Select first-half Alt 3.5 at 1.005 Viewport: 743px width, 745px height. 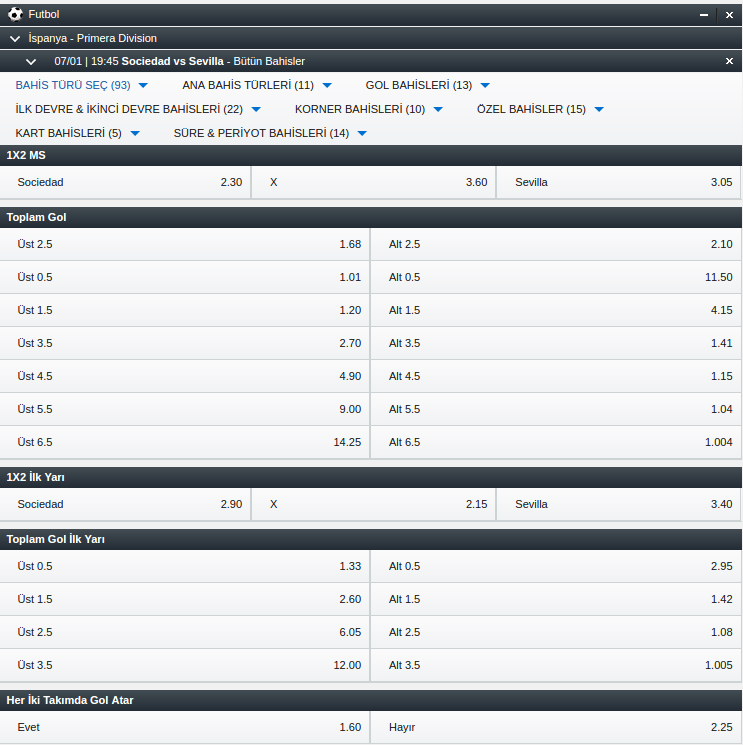(x=556, y=665)
